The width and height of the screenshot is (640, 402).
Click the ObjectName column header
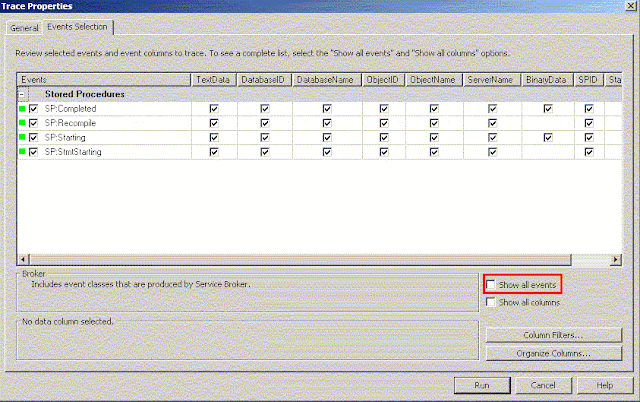click(433, 80)
